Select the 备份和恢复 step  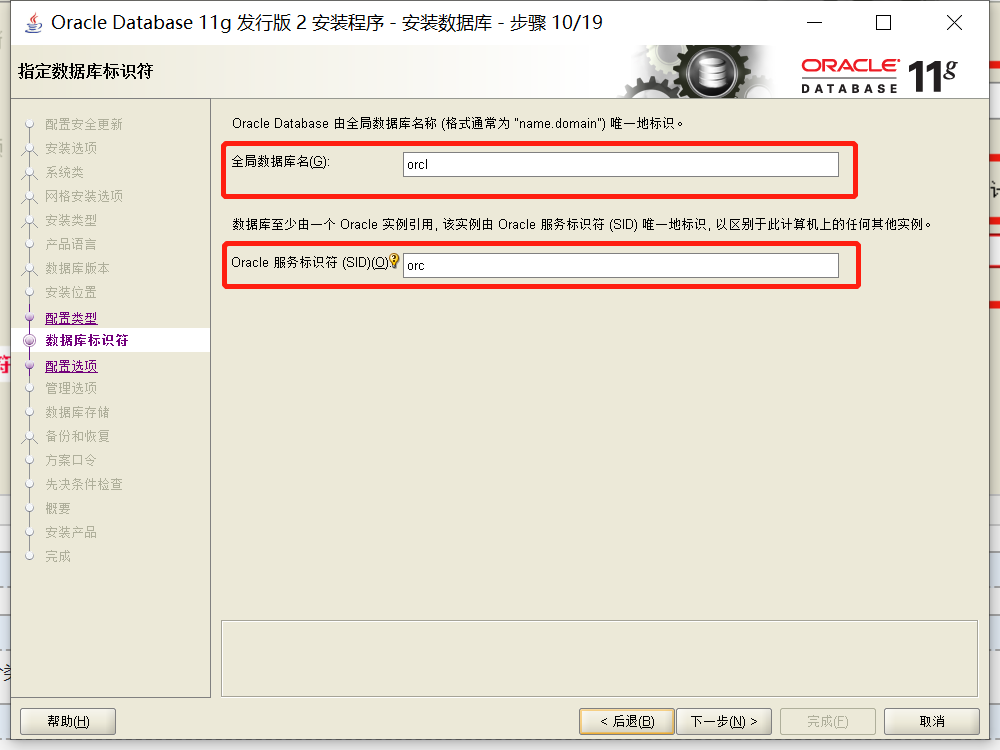click(x=77, y=436)
